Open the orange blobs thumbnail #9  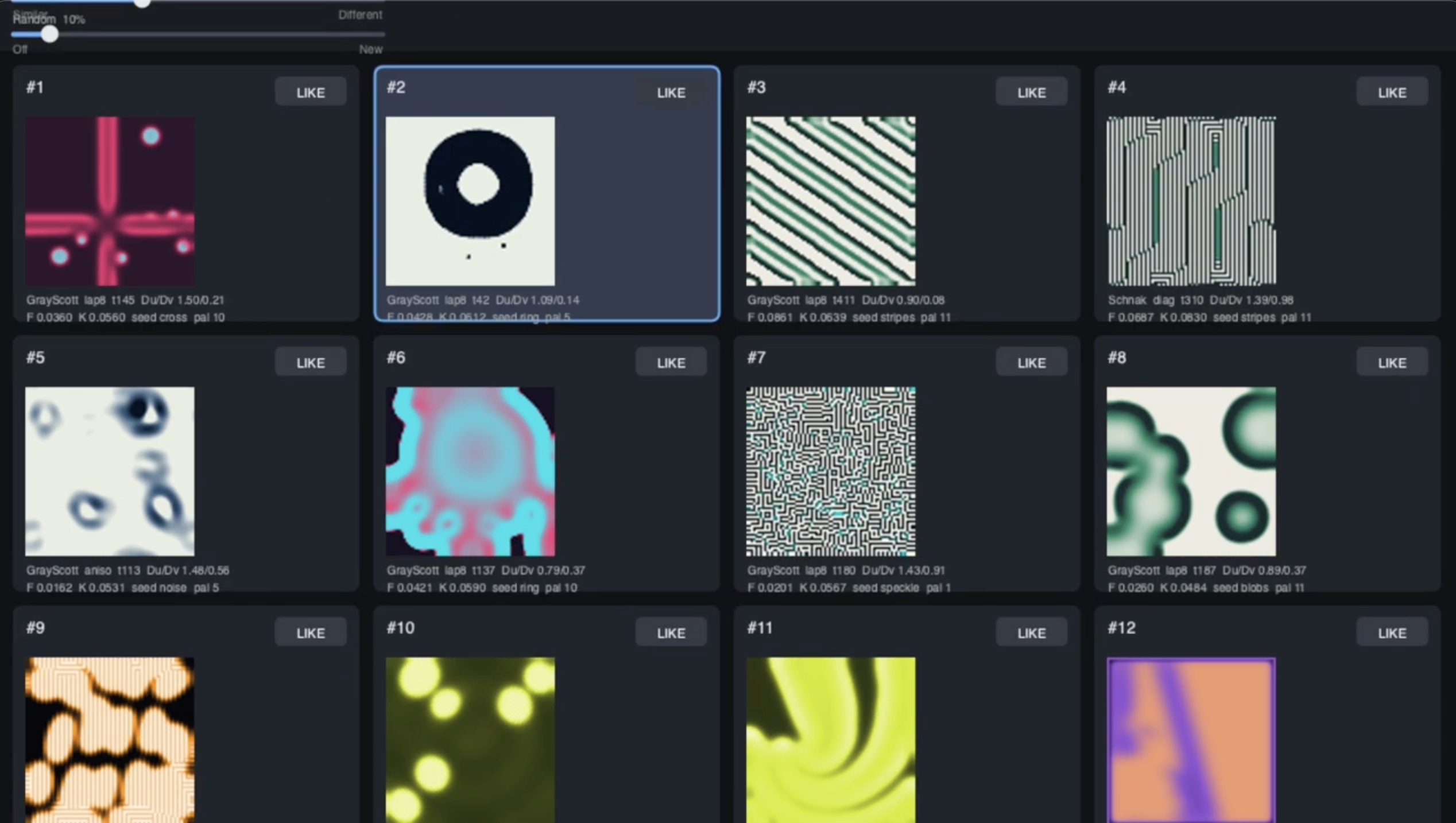[x=110, y=740]
